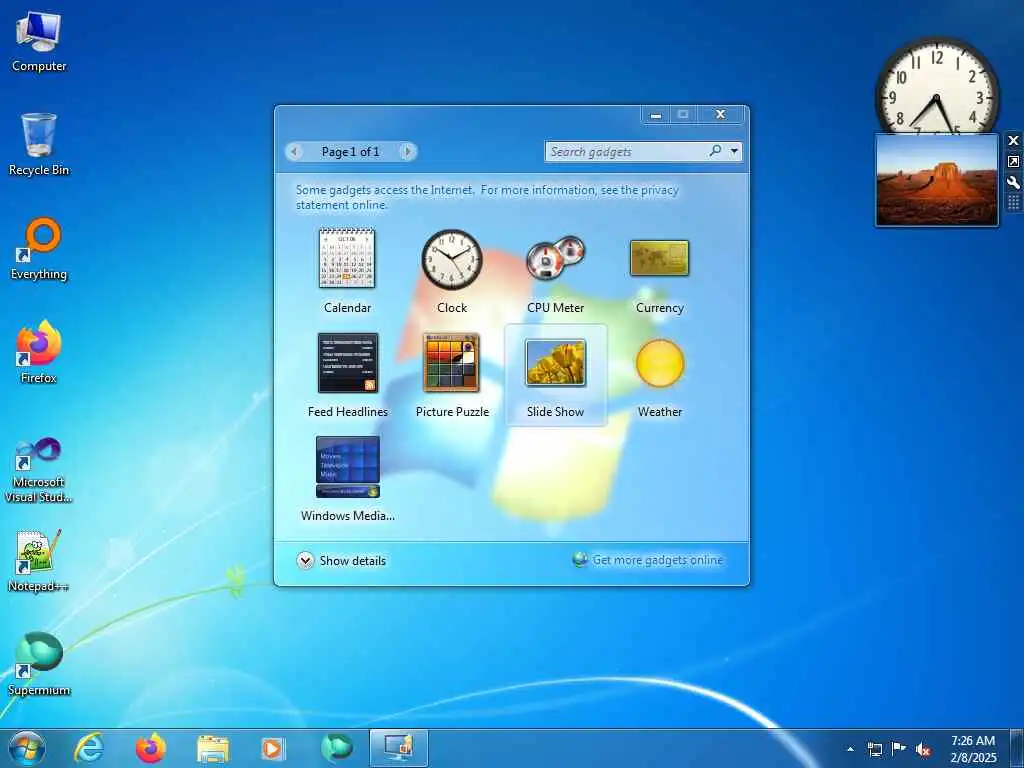The height and width of the screenshot is (768, 1024).
Task: Click the Recycle Bin desktop icon
Action: pos(39,145)
